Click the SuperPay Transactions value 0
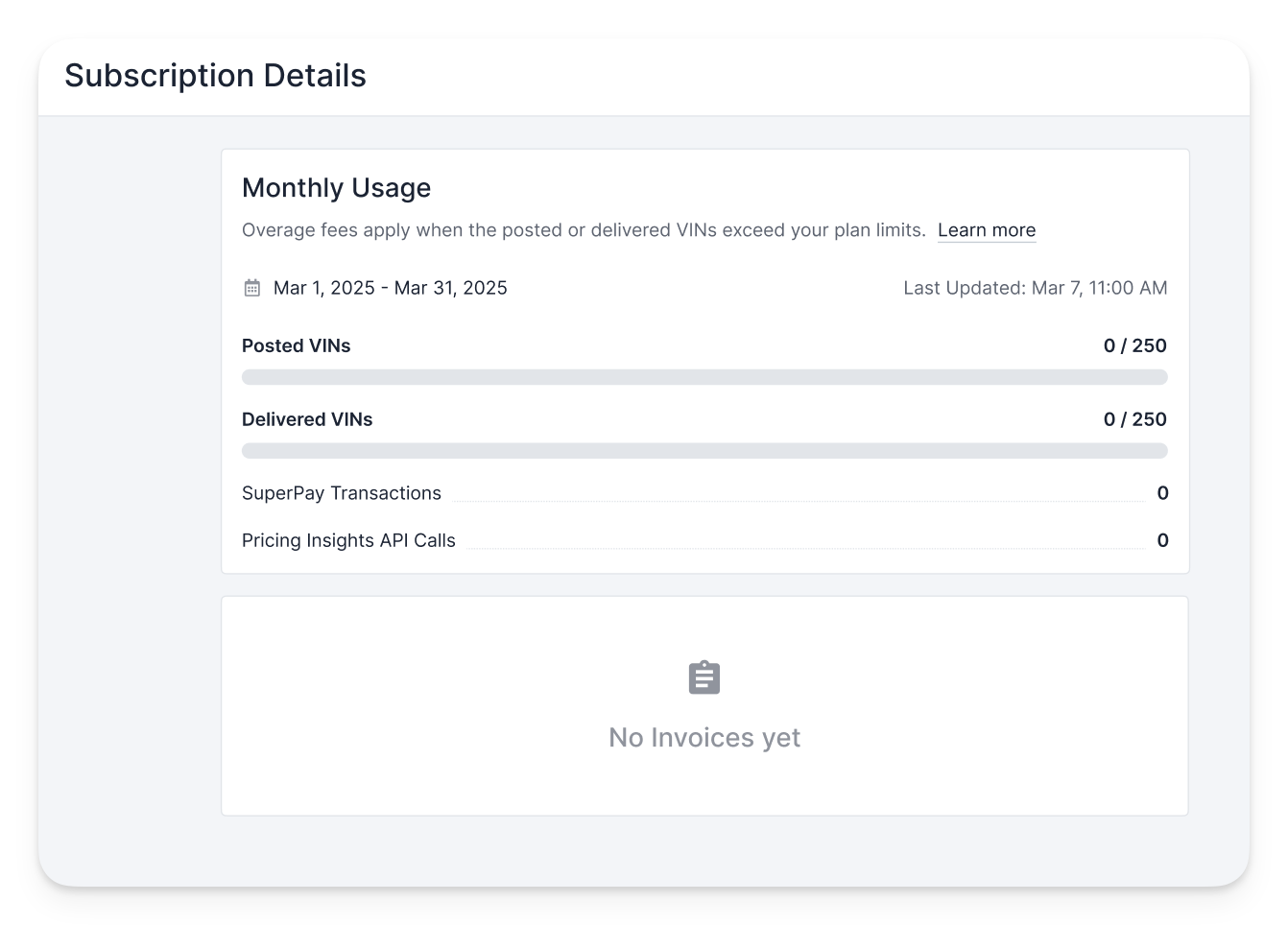This screenshot has width=1288, height=925. click(1163, 493)
